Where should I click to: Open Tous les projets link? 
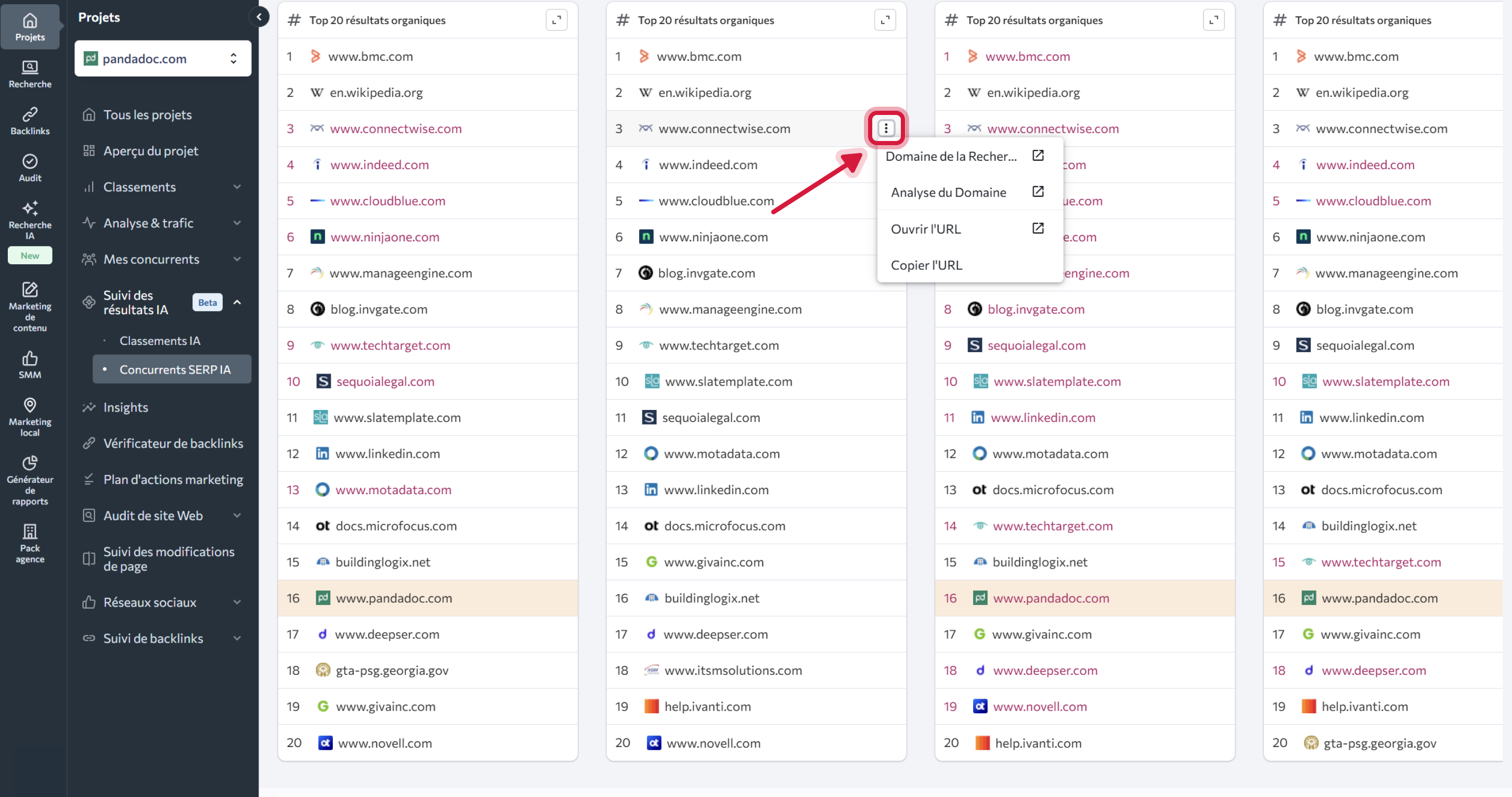(x=147, y=114)
